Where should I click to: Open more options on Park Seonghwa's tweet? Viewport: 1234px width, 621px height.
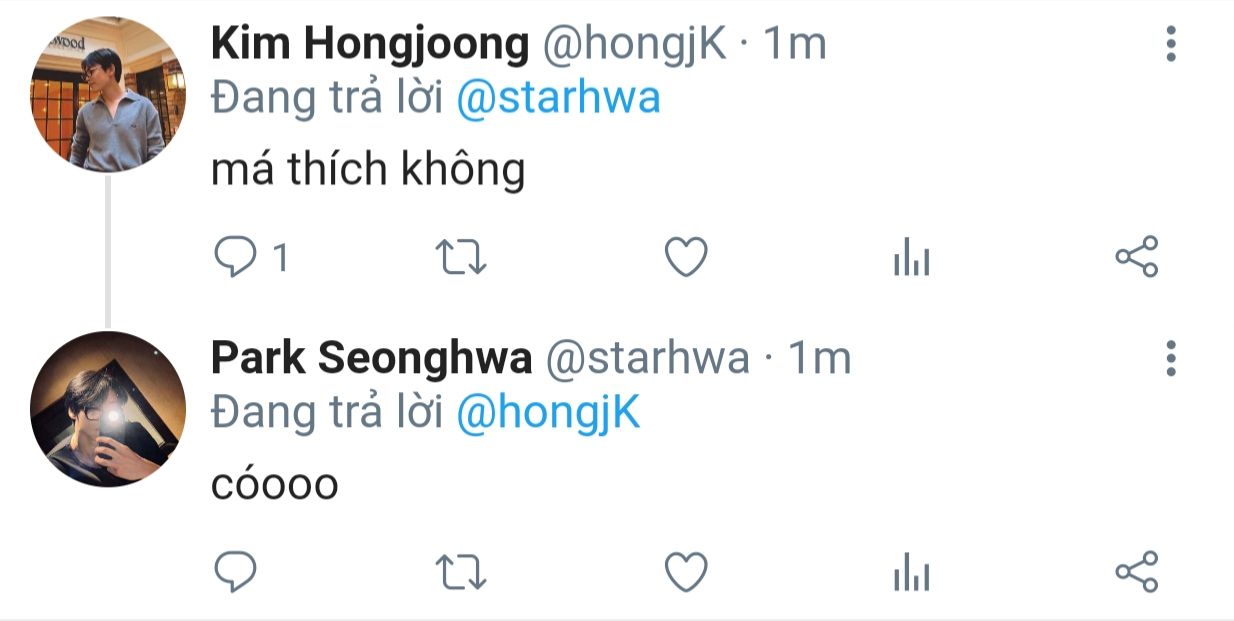click(x=1171, y=359)
